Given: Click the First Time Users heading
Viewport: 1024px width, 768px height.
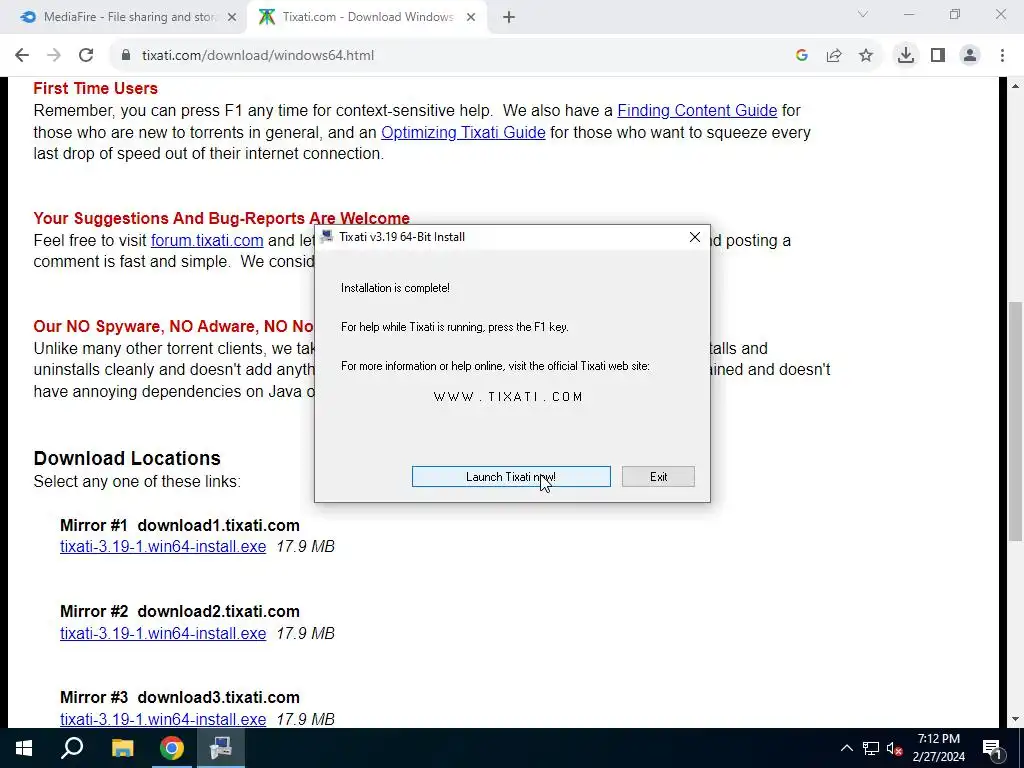Looking at the screenshot, I should point(96,88).
